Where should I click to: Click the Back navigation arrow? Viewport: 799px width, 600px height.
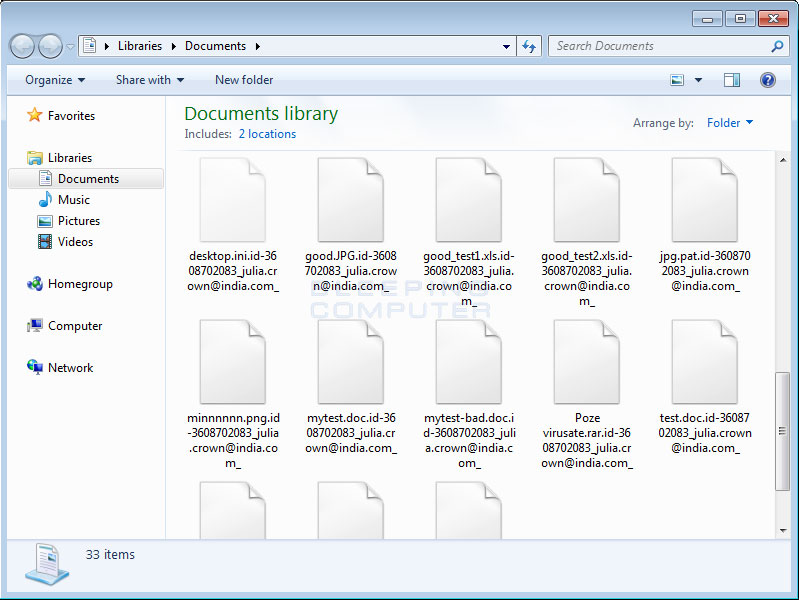point(22,46)
